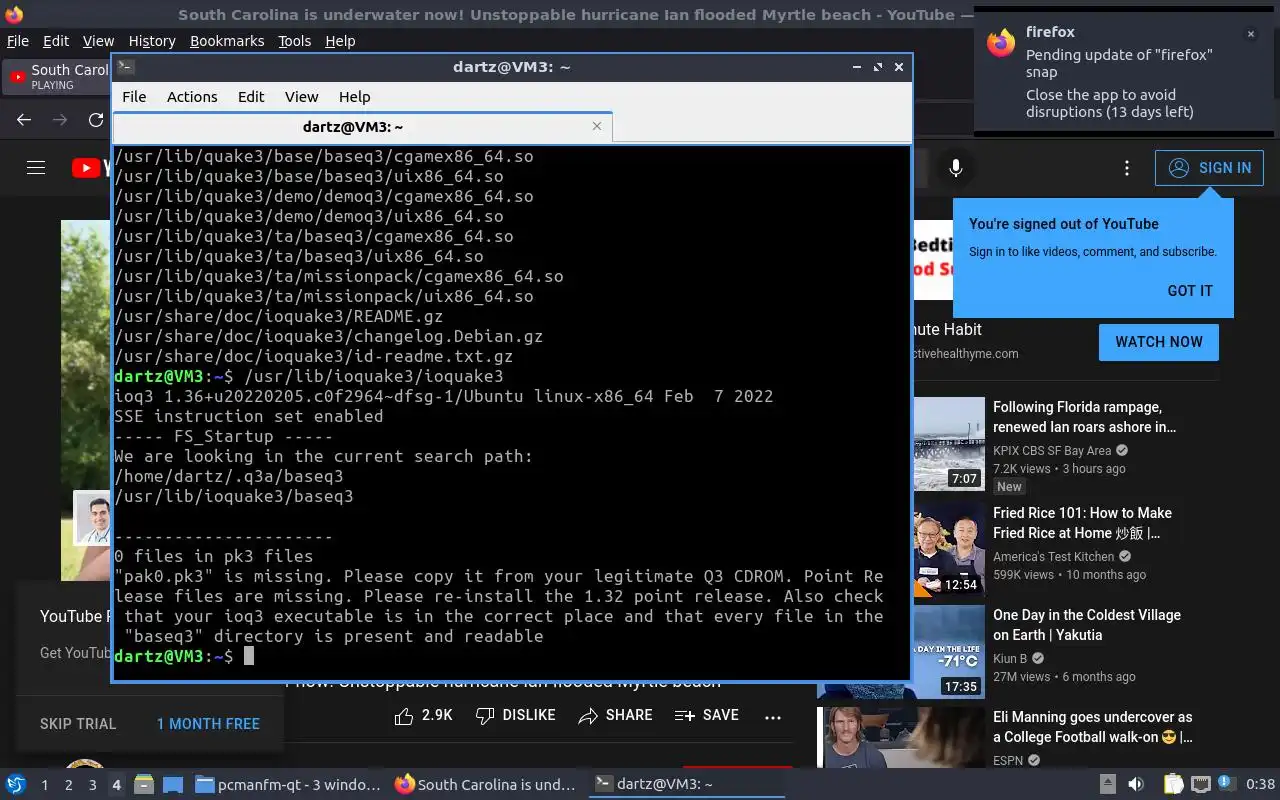1280x800 pixels.
Task: Open more actions ellipsis below video
Action: pyautogui.click(x=773, y=716)
